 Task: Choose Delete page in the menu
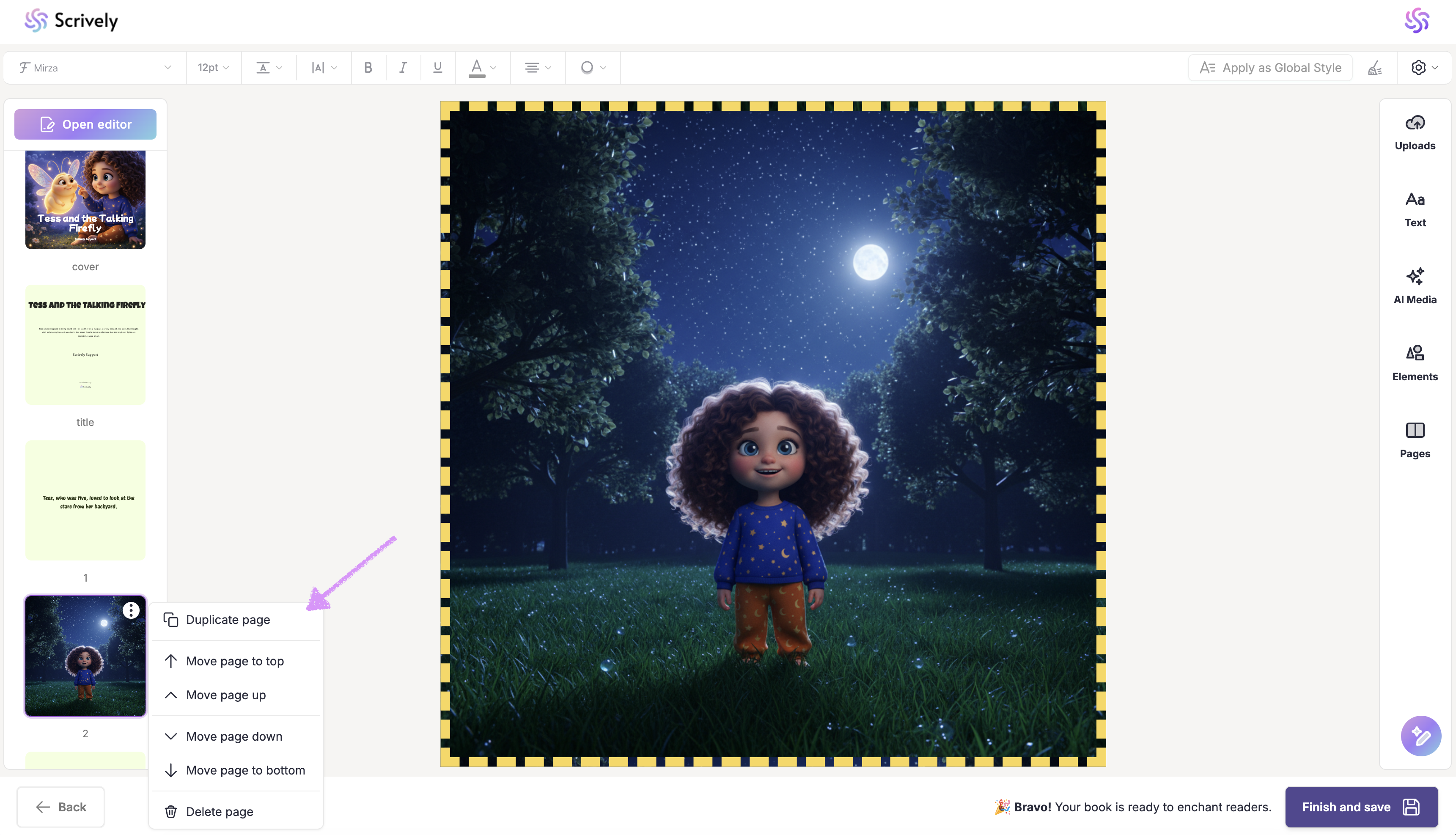pos(219,811)
